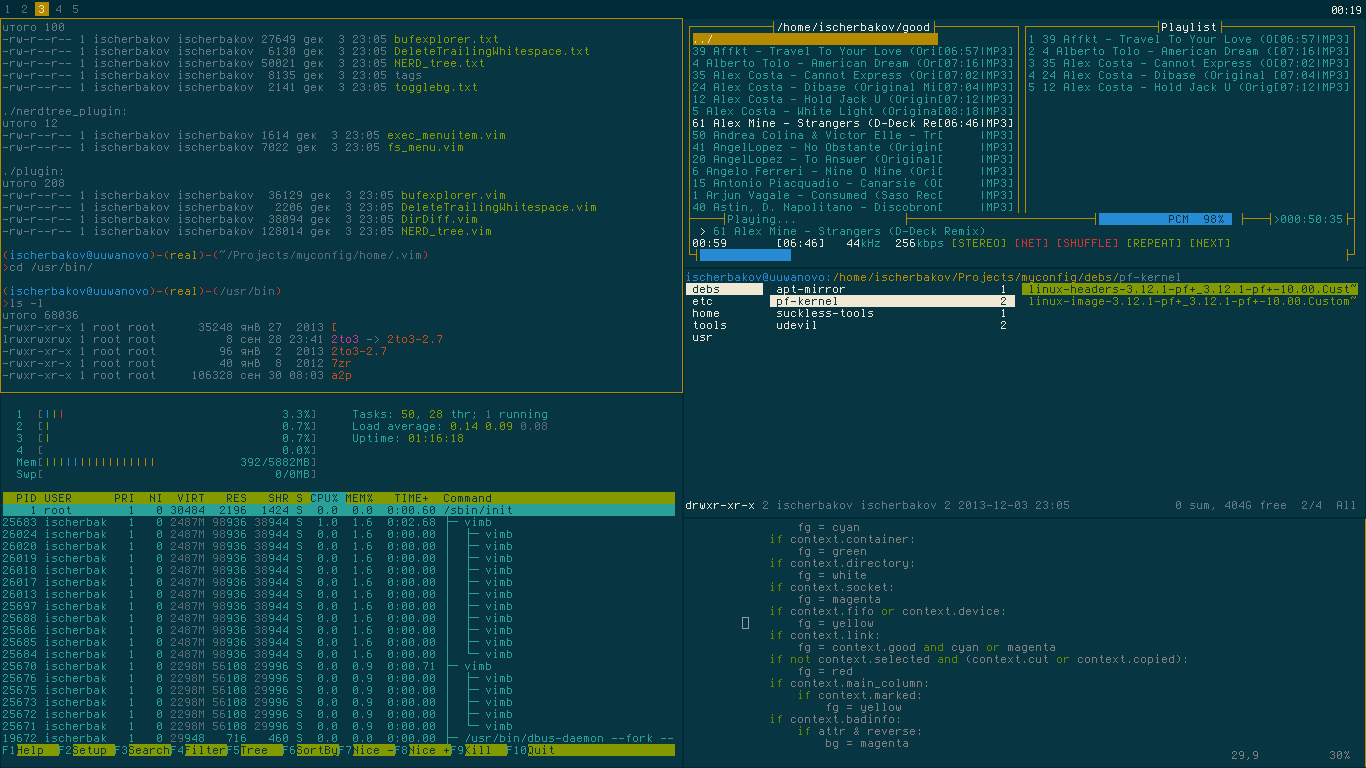This screenshot has height=768, width=1366.
Task: Select 'Alex Mine - Strangers' in the mocp file list
Action: point(853,123)
